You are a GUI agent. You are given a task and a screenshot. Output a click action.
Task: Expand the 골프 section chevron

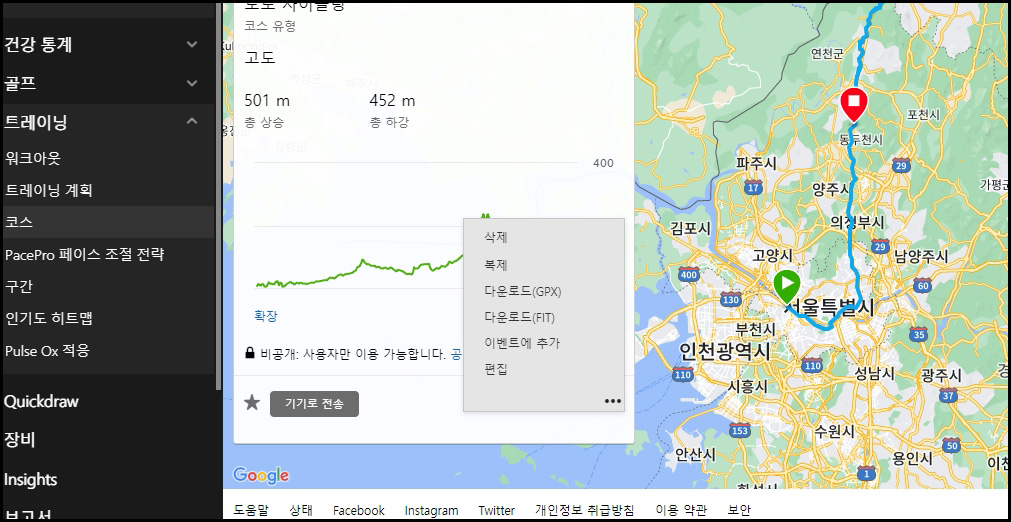click(x=191, y=83)
